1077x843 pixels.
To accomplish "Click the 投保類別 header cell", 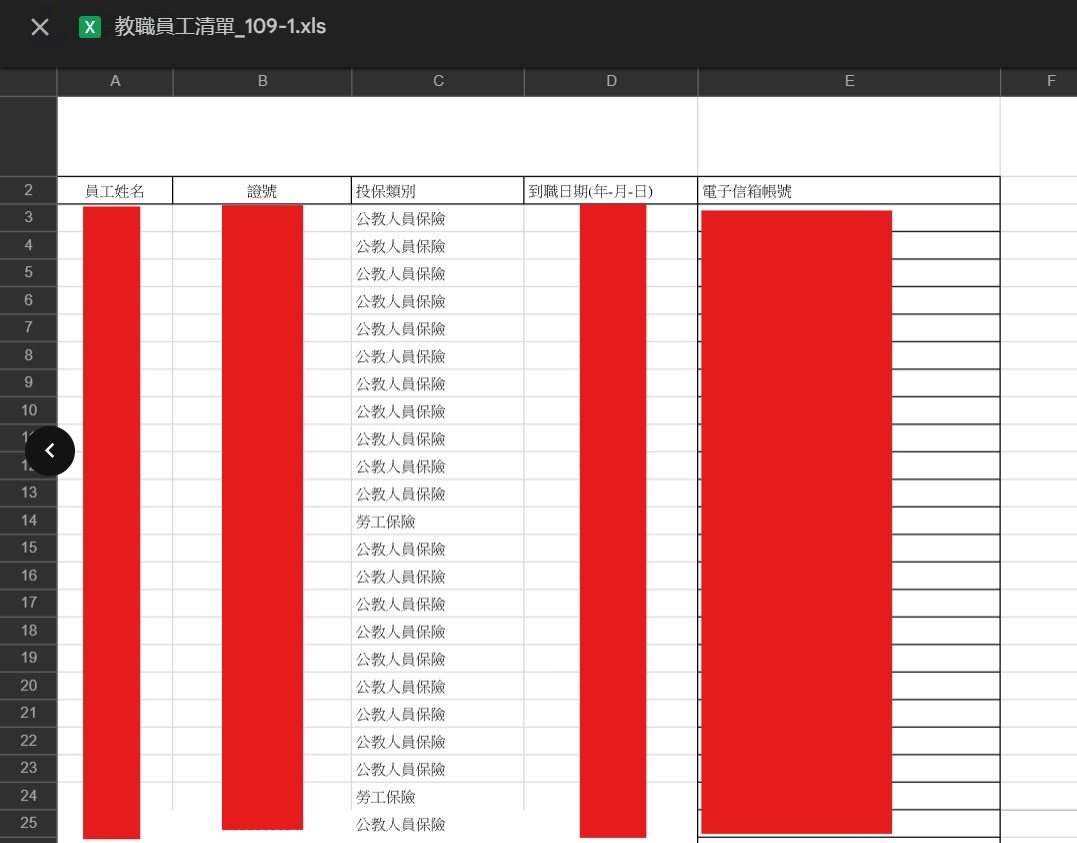I will [438, 191].
